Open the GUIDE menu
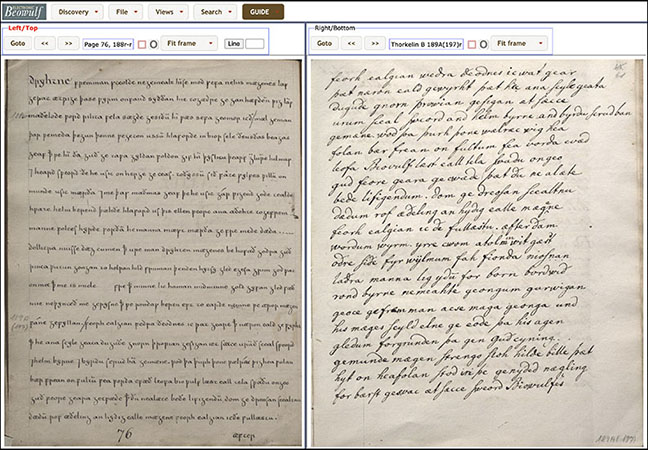Screen dimensions: 648x450 (263, 12)
